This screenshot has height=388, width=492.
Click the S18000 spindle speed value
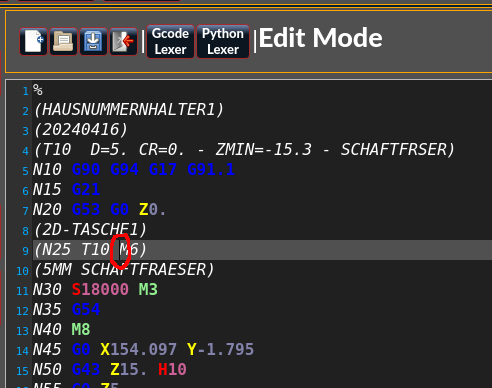100,290
